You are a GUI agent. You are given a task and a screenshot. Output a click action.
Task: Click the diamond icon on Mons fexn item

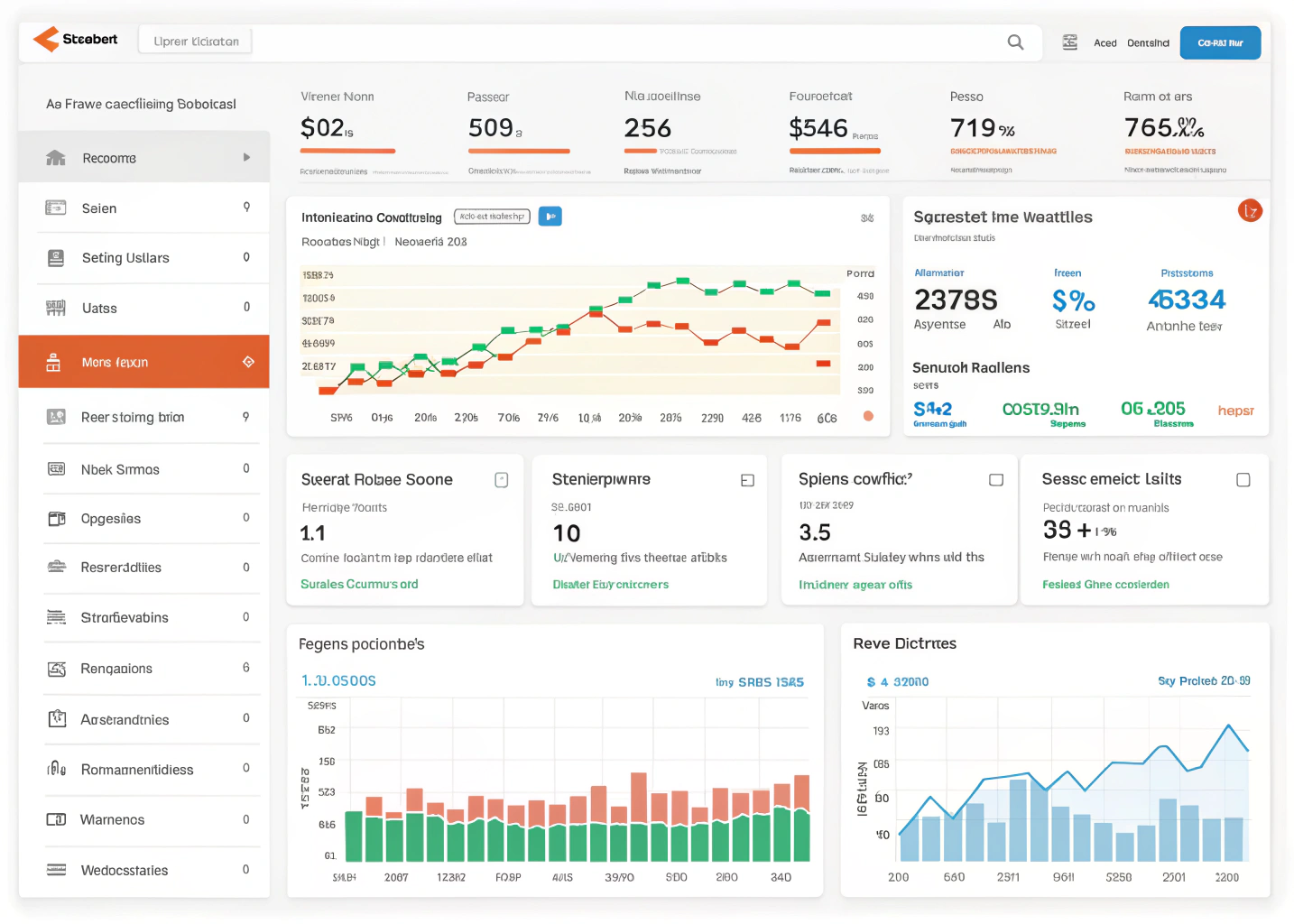(250, 361)
